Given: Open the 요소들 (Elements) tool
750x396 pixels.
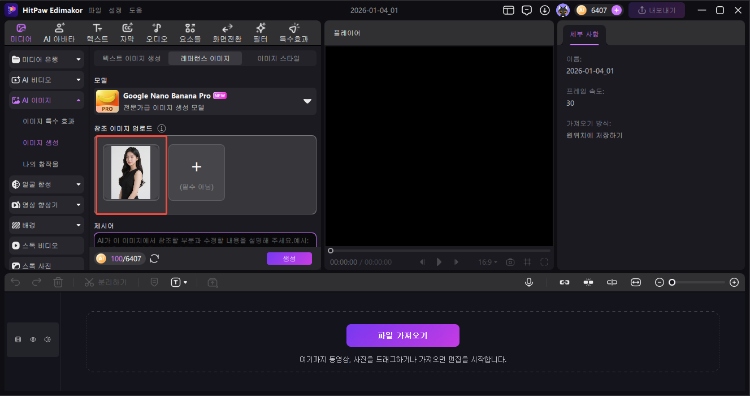Looking at the screenshot, I should tap(190, 33).
